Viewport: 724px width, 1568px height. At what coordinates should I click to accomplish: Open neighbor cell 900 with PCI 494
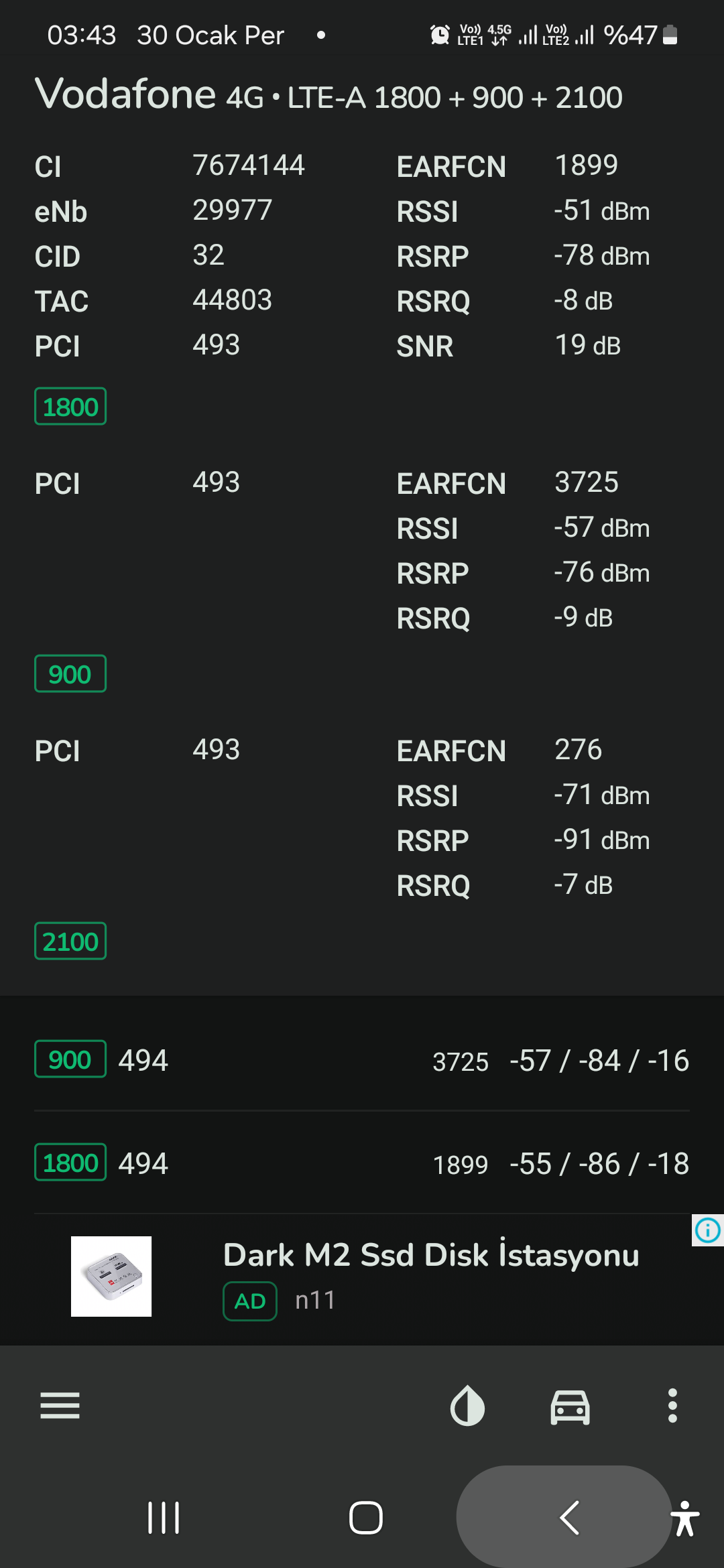coord(362,1060)
